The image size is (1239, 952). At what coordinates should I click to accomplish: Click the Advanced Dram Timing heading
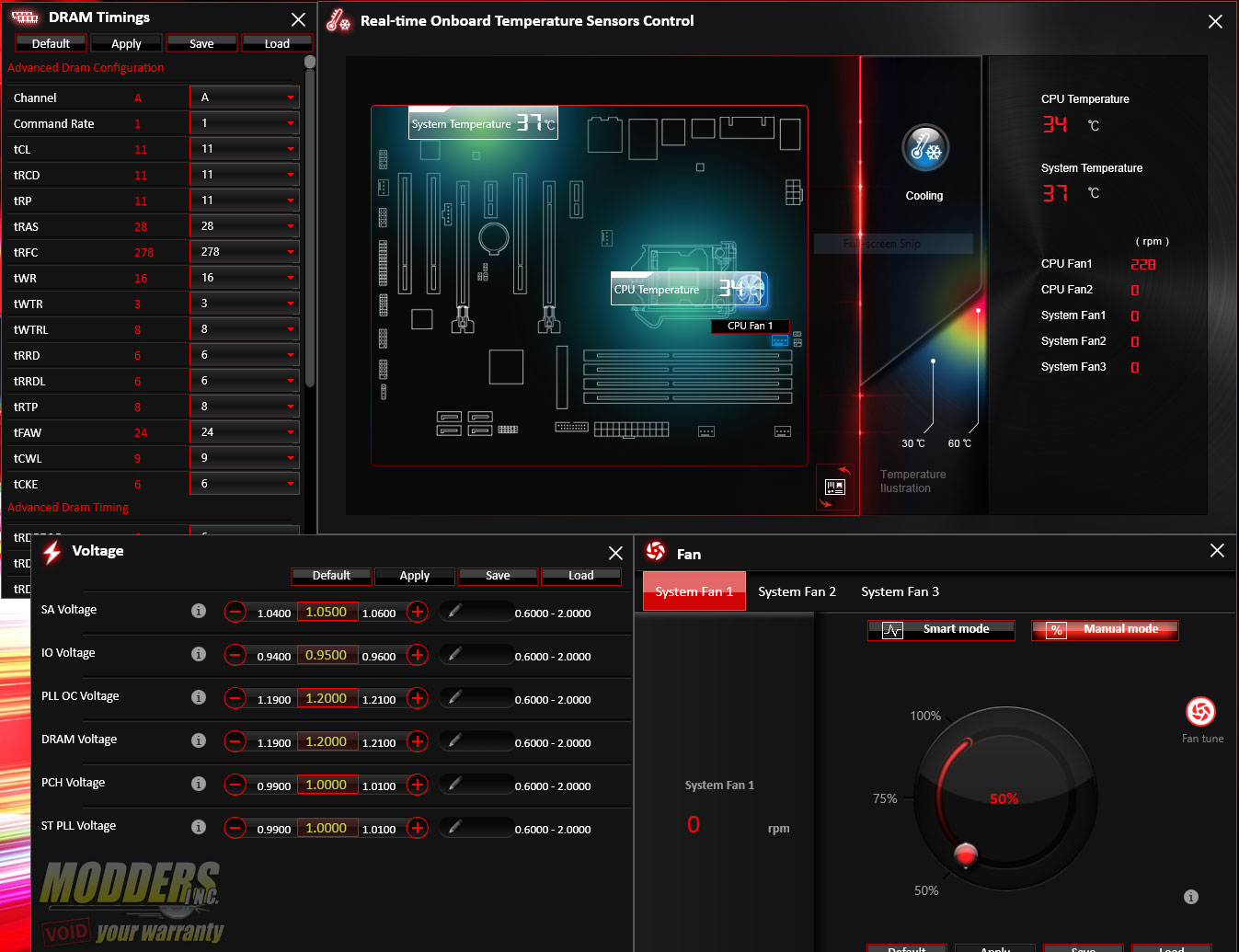(x=68, y=508)
